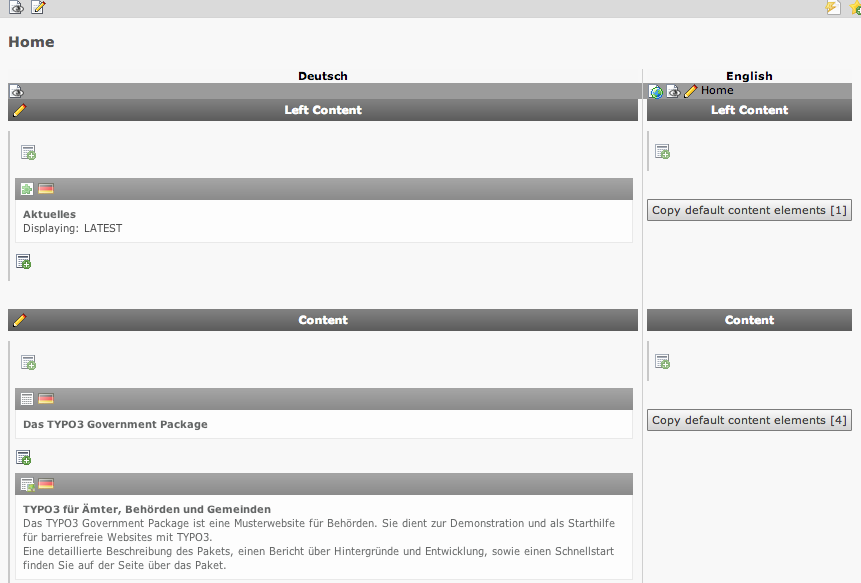Screen dimensions: 861x583
Task: Click the pencil edit icon beside English Home
Action: tap(690, 91)
